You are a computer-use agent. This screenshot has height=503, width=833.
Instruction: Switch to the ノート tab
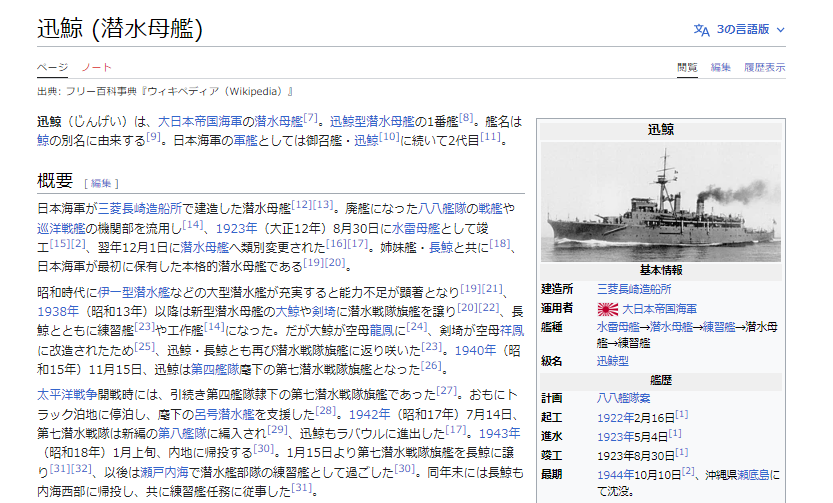(97, 67)
